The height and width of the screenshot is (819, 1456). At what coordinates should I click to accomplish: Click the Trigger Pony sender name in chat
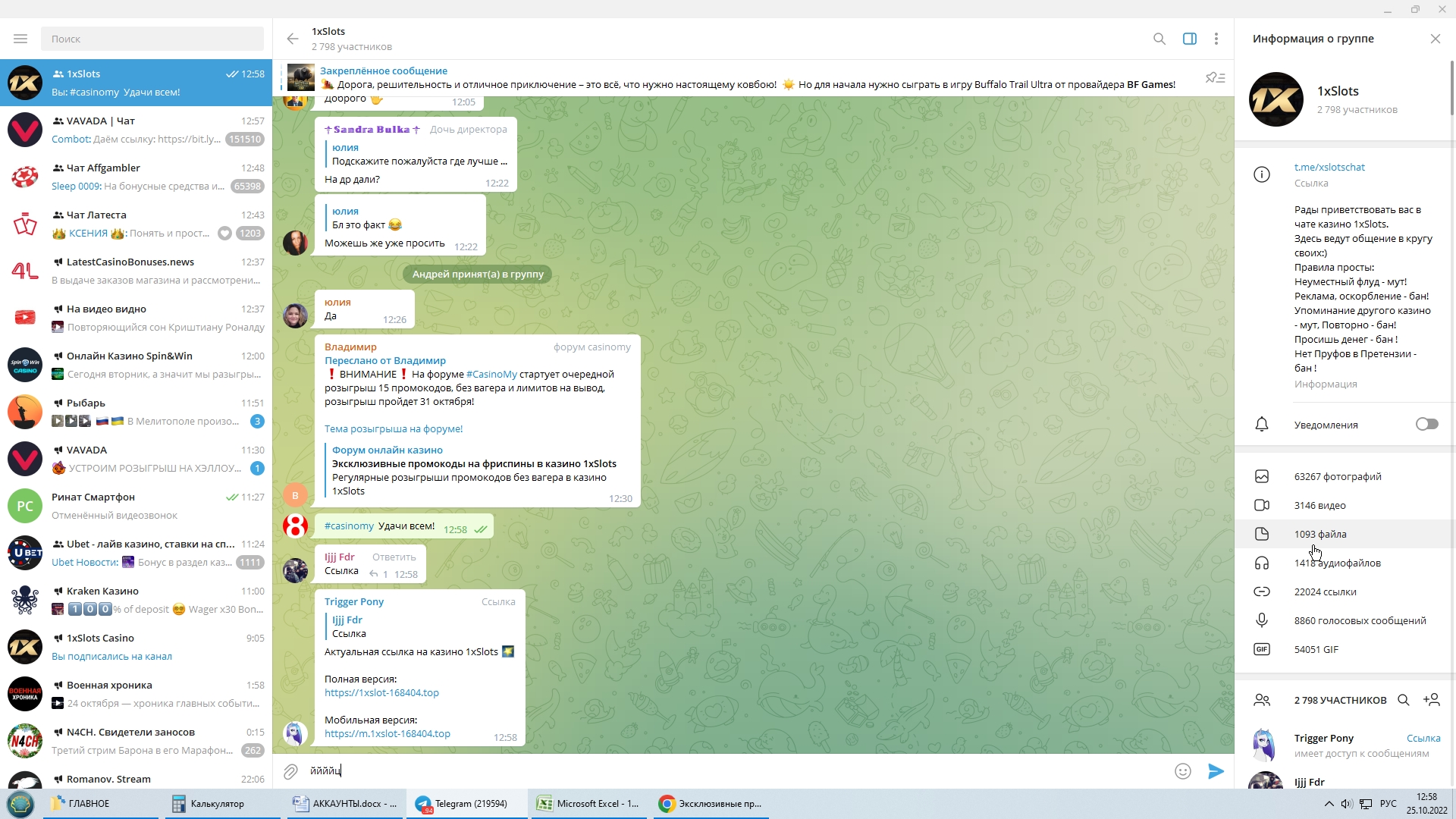point(354,601)
